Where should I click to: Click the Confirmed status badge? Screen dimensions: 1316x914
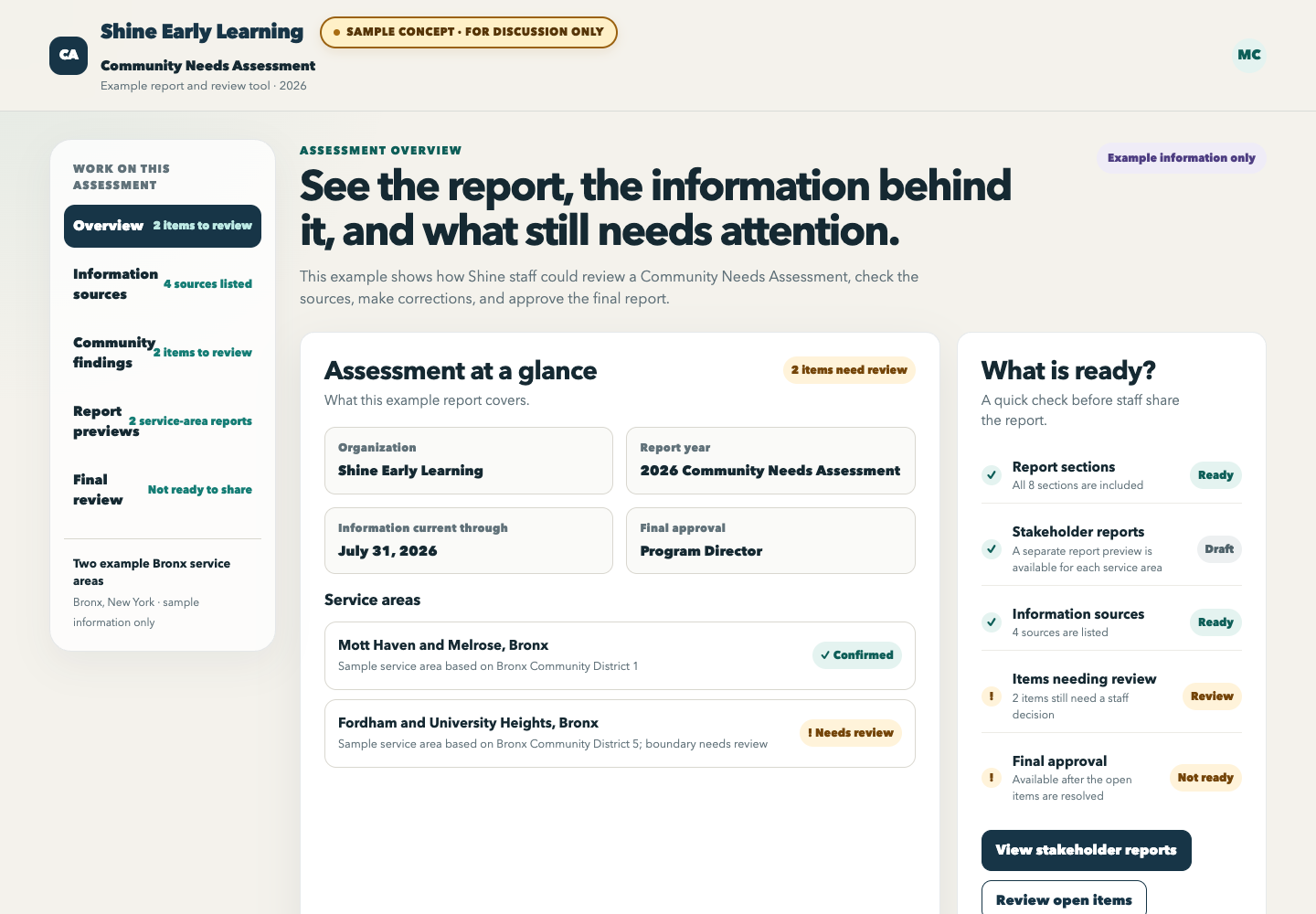(x=857, y=655)
